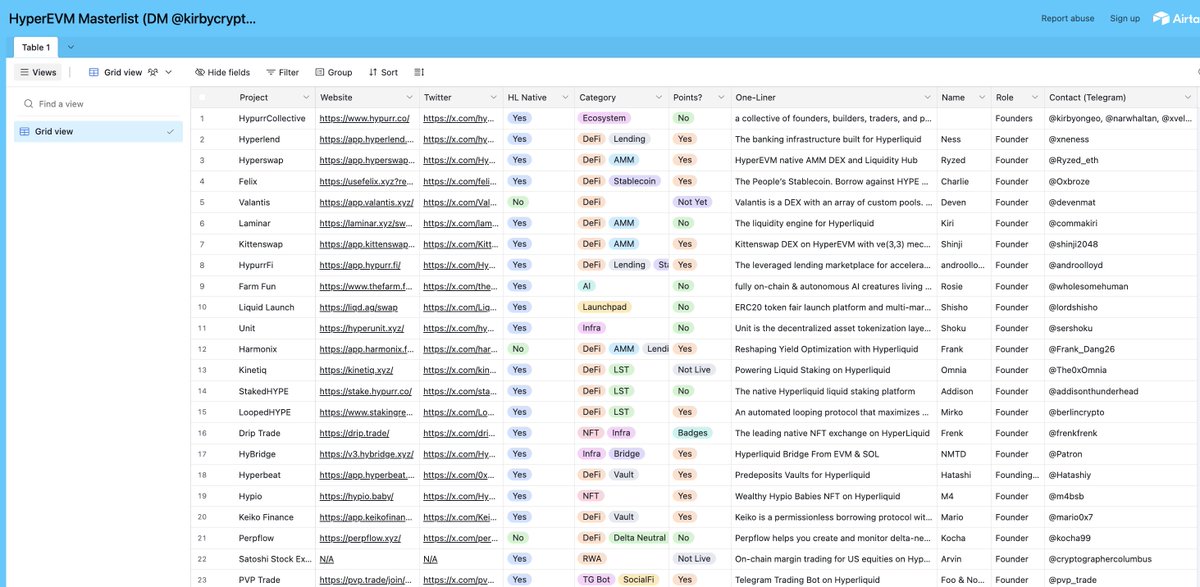Click the Founding role cell in Hyperbeat row

pos(1016,475)
